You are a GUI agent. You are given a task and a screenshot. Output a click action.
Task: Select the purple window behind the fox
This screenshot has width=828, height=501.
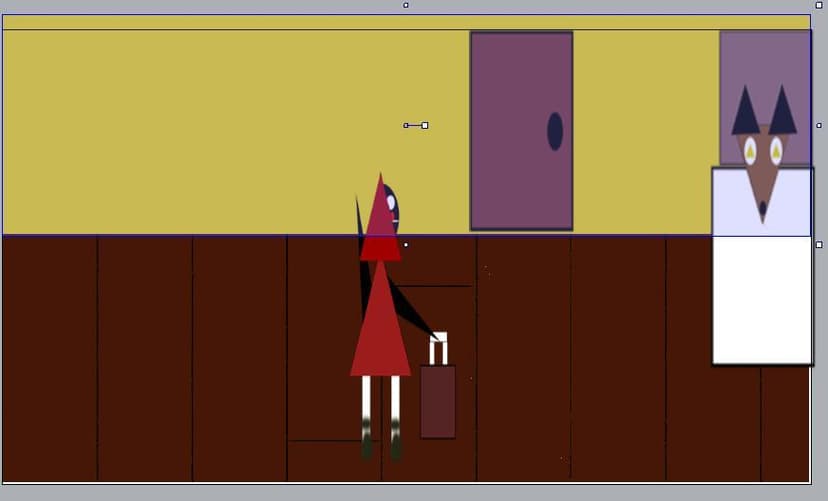pyautogui.click(x=765, y=98)
